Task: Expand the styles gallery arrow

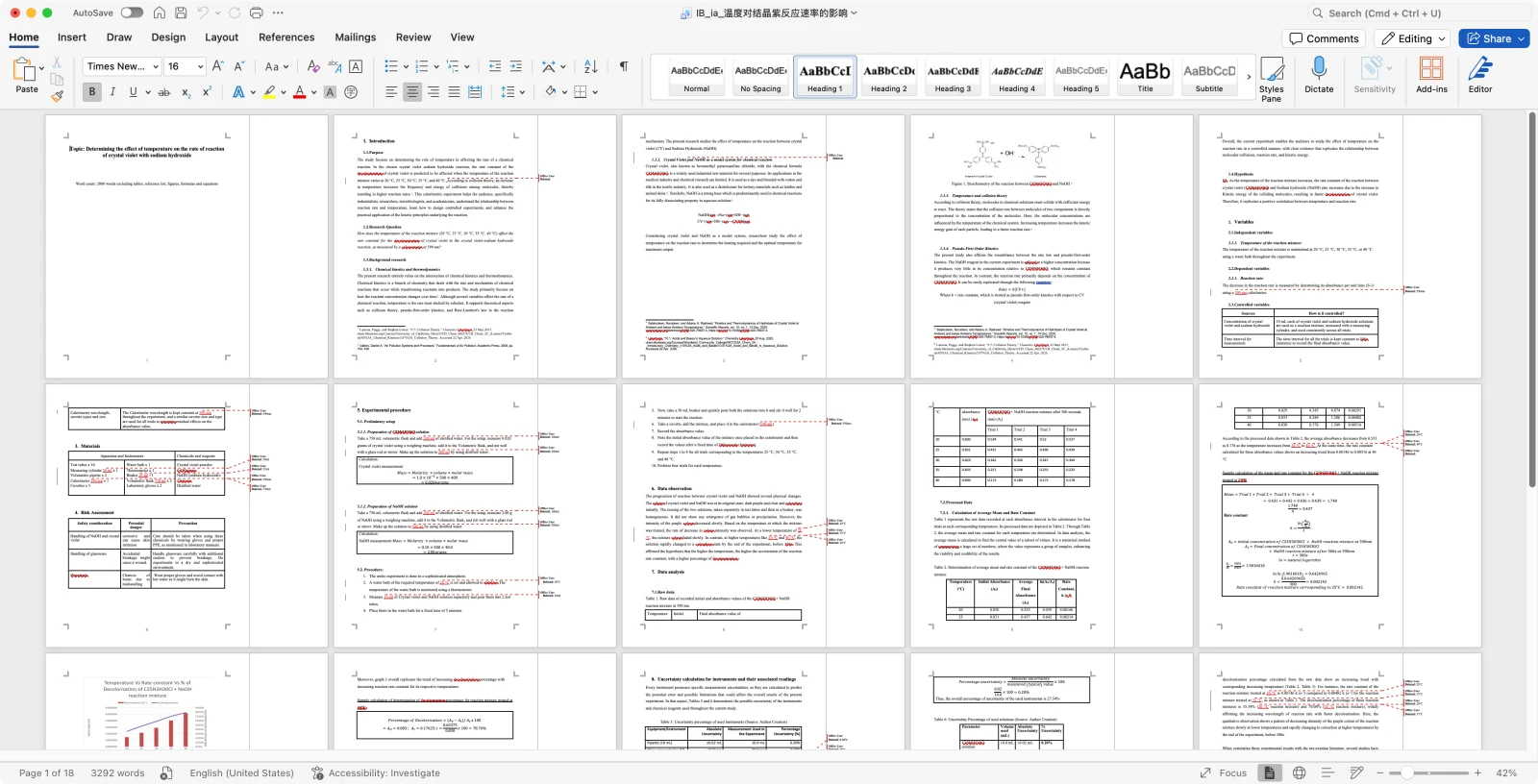Action: tap(1249, 77)
